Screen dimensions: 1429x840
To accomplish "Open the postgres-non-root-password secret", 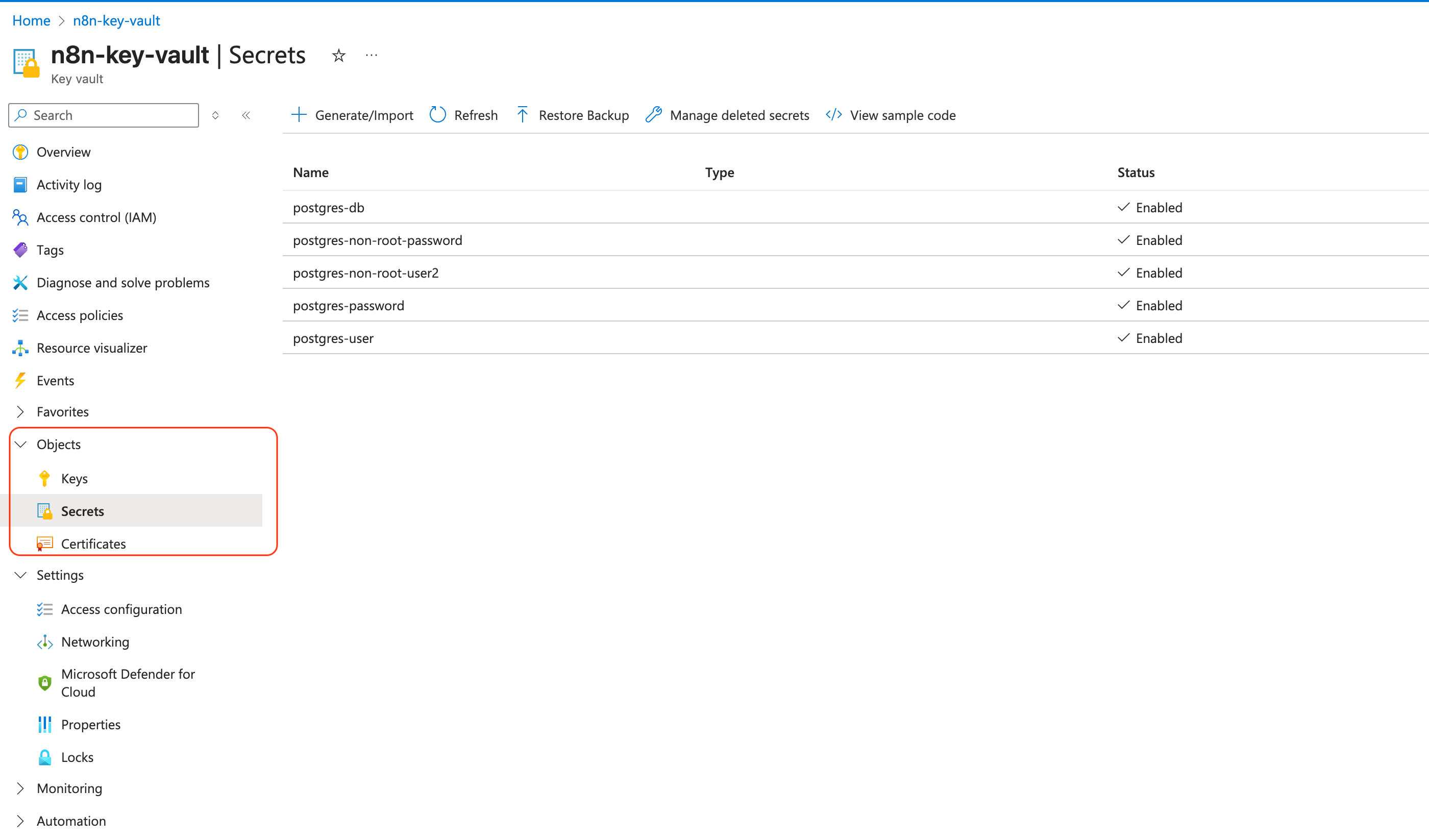I will tap(378, 240).
